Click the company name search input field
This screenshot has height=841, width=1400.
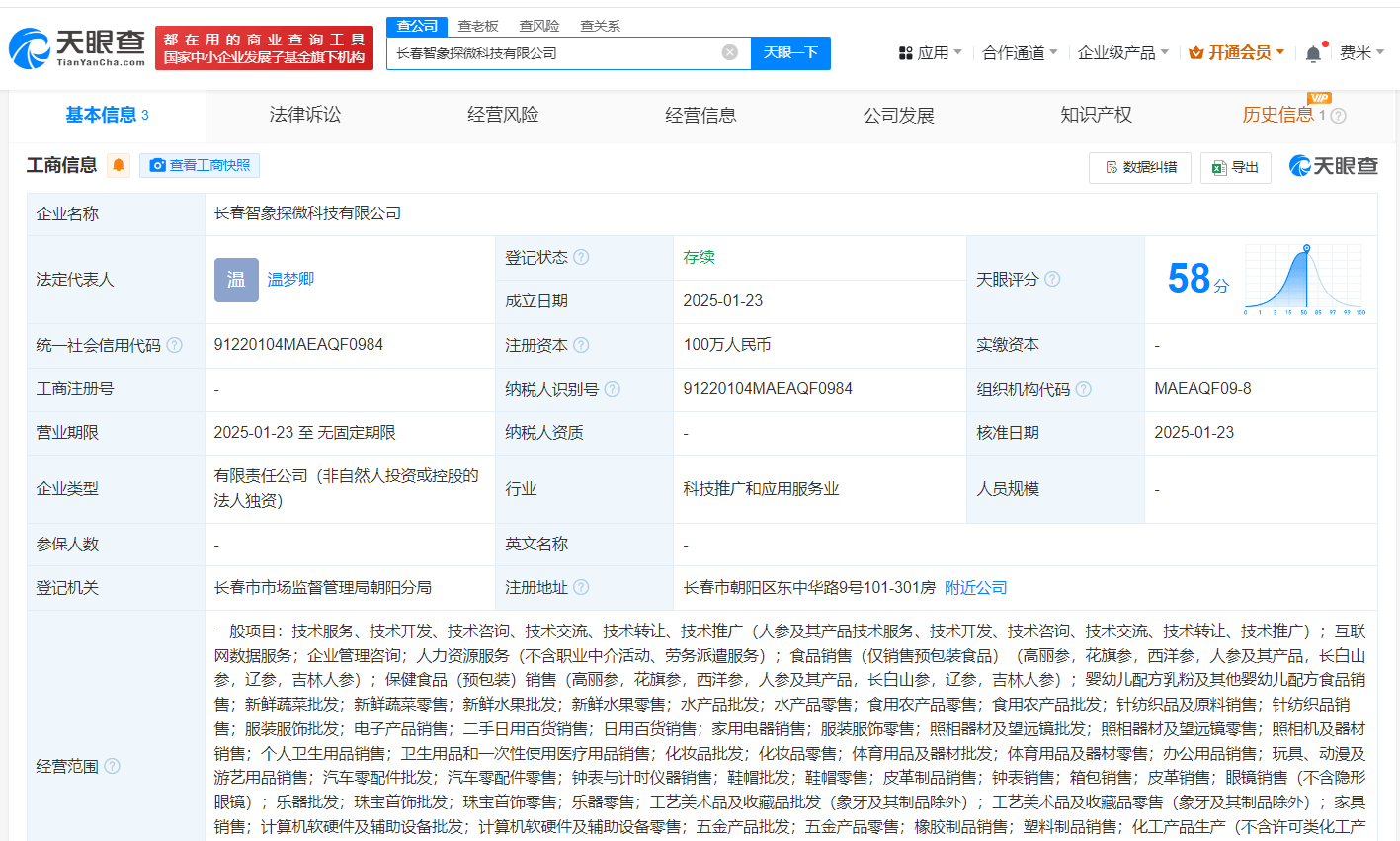[553, 52]
